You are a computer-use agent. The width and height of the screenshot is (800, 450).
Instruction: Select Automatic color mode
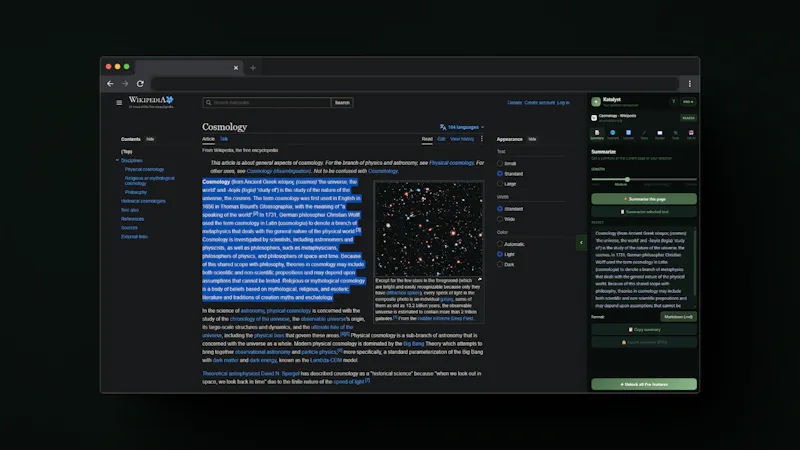(500, 244)
